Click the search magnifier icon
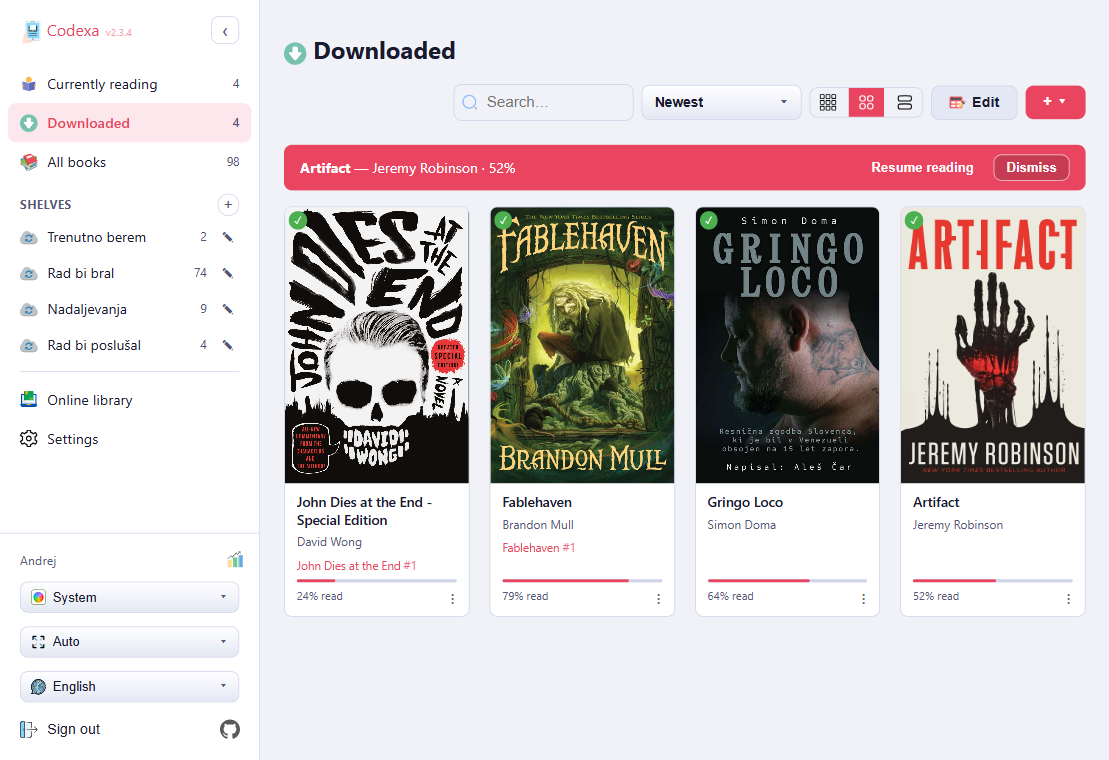 [x=470, y=103]
